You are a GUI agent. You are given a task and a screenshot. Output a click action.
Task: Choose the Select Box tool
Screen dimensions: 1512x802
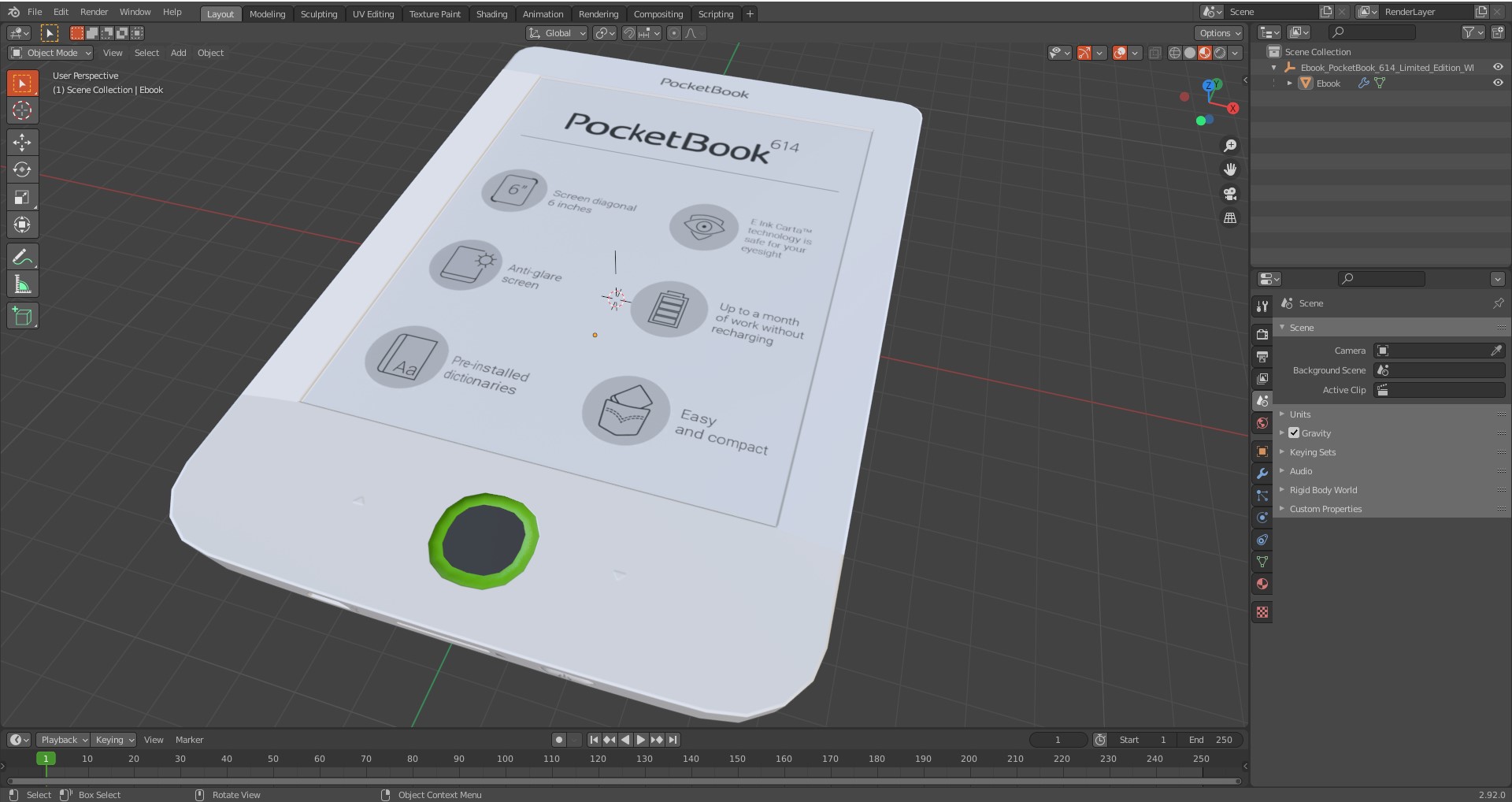click(22, 83)
